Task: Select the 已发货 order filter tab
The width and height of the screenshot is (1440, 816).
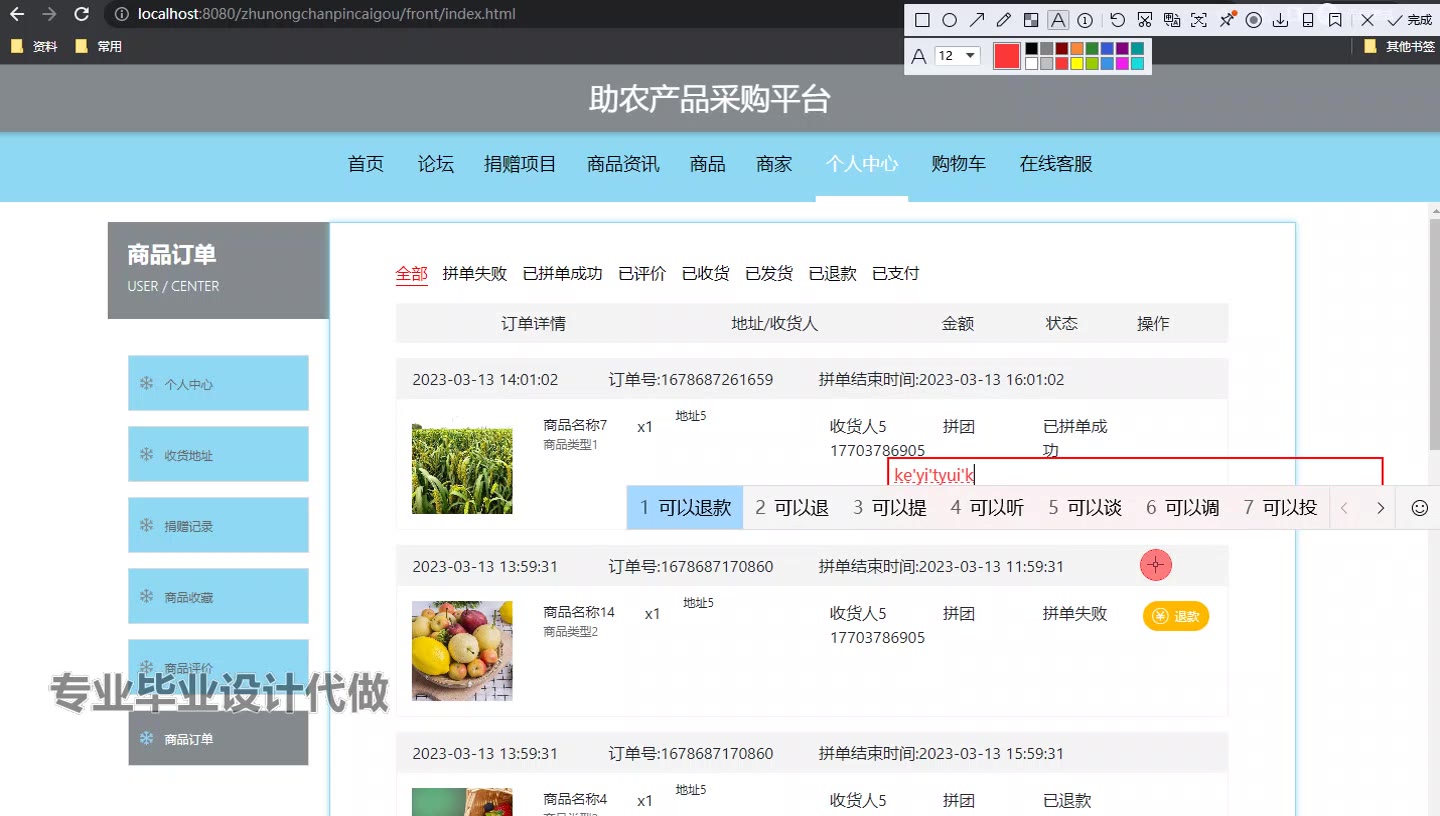Action: point(769,273)
